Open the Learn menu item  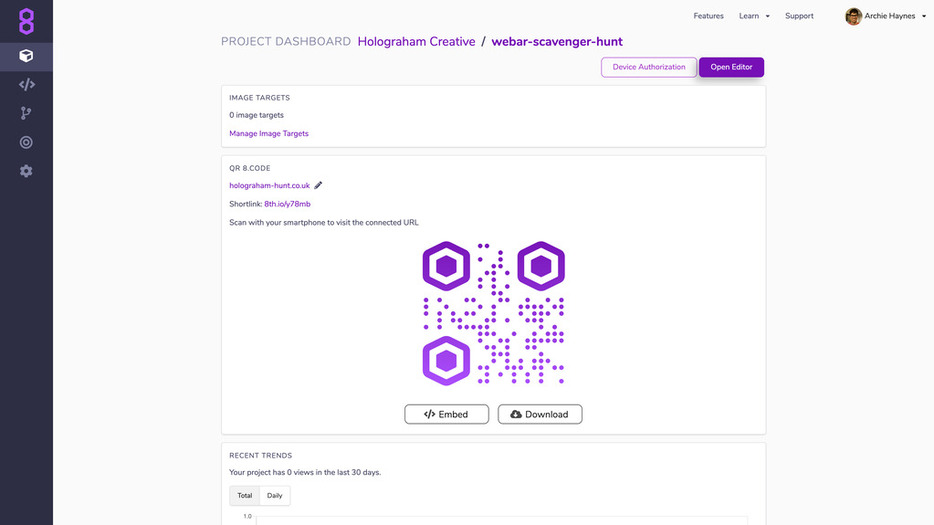point(749,16)
